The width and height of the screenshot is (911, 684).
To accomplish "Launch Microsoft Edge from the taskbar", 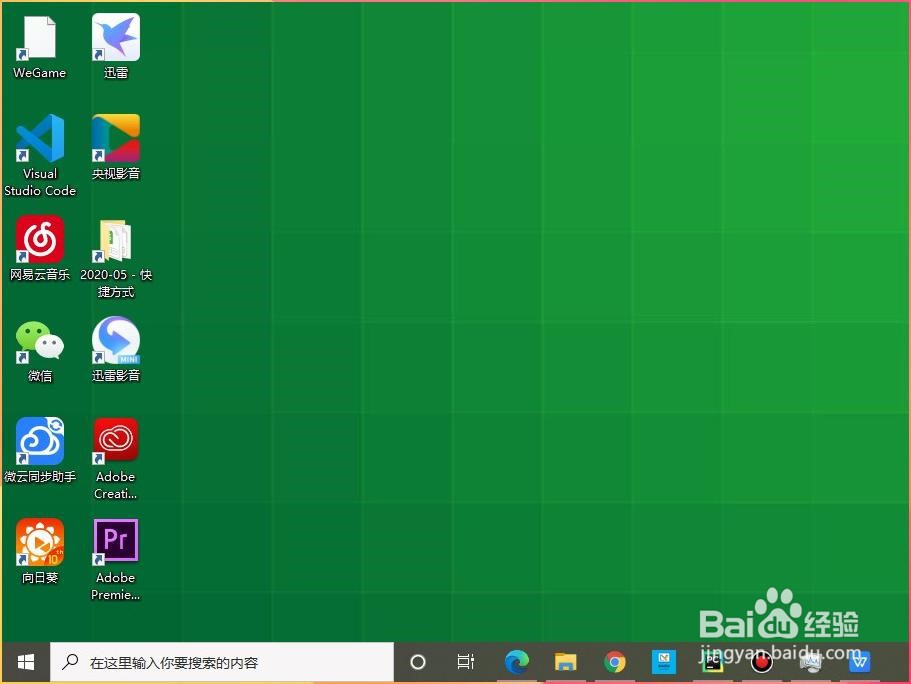I will (x=517, y=662).
